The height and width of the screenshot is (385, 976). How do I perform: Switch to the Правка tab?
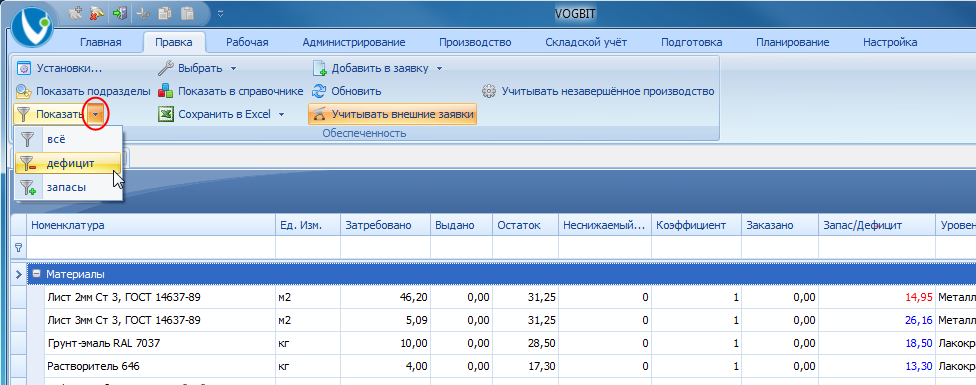174,42
